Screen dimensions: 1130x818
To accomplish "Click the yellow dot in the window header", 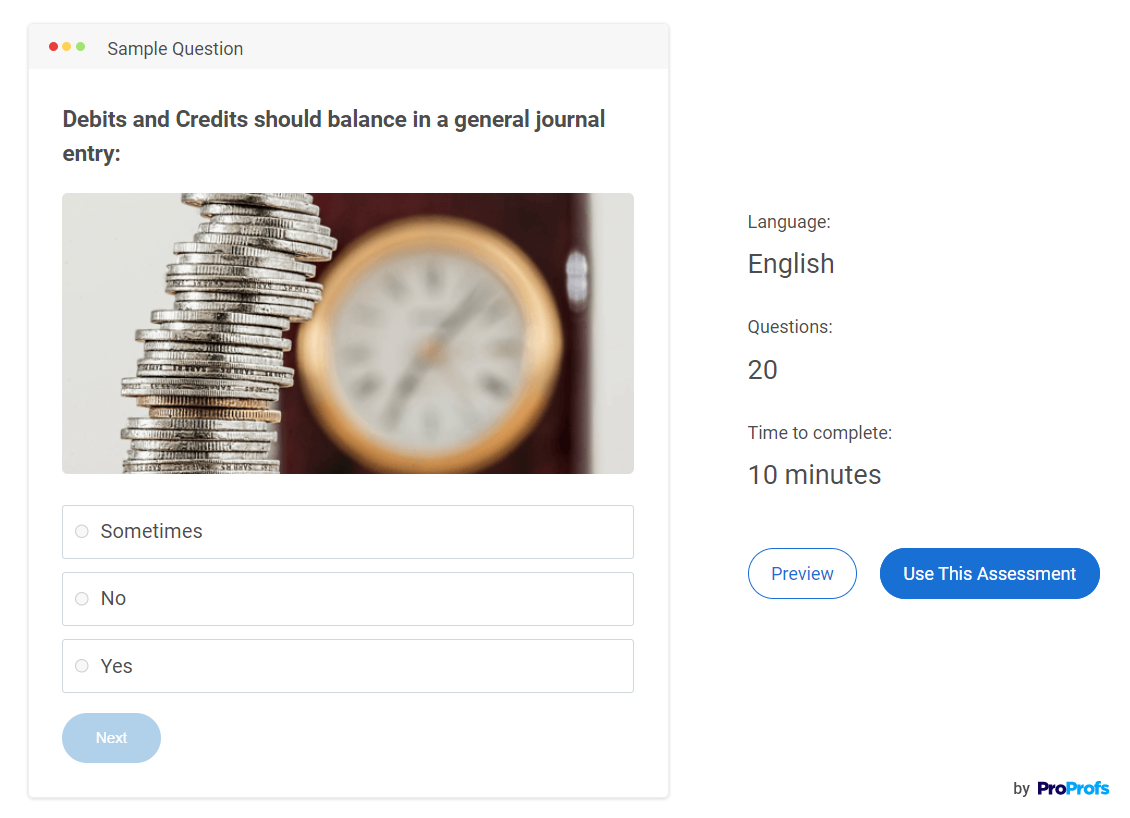I will [x=67, y=47].
